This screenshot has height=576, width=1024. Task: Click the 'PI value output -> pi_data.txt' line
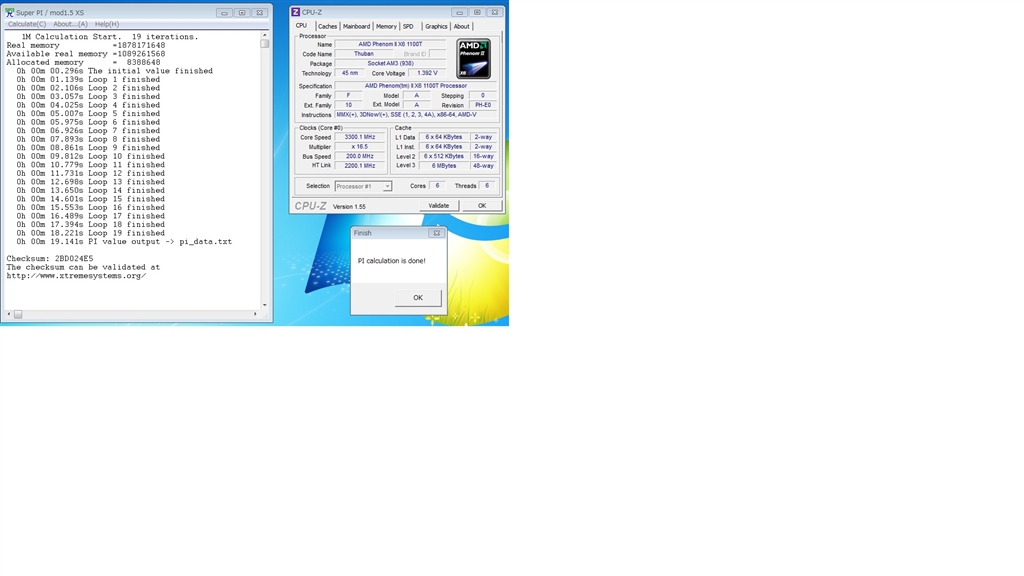tap(124, 242)
